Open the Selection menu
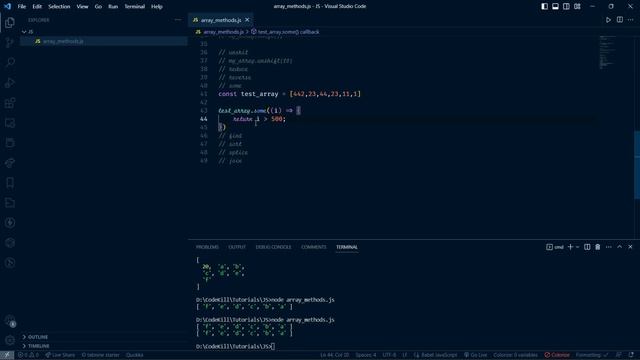 coord(59,7)
